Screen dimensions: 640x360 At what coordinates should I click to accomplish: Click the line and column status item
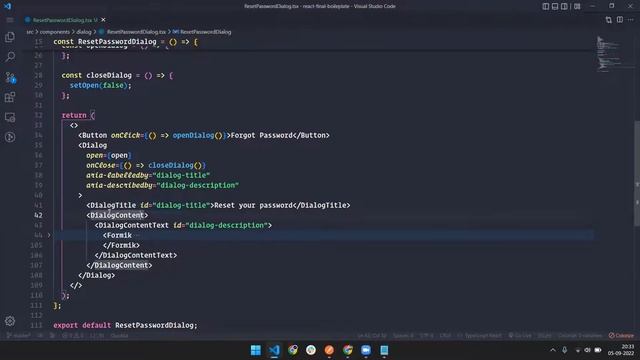(x=372, y=336)
